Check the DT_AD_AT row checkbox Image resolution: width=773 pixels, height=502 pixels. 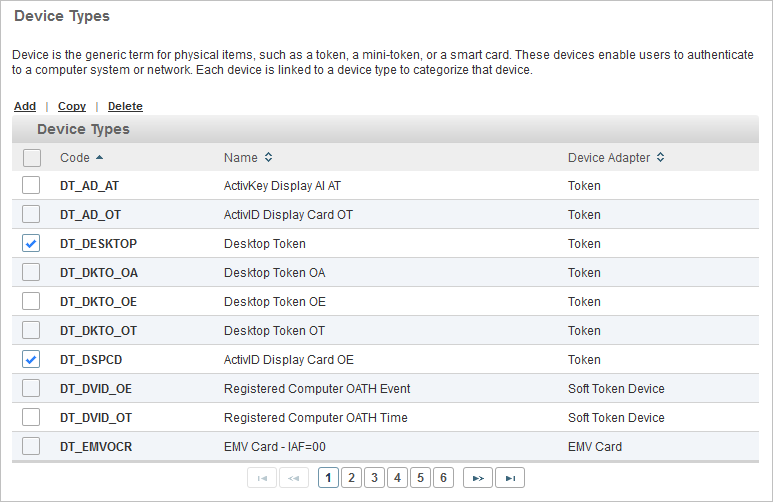(32, 186)
